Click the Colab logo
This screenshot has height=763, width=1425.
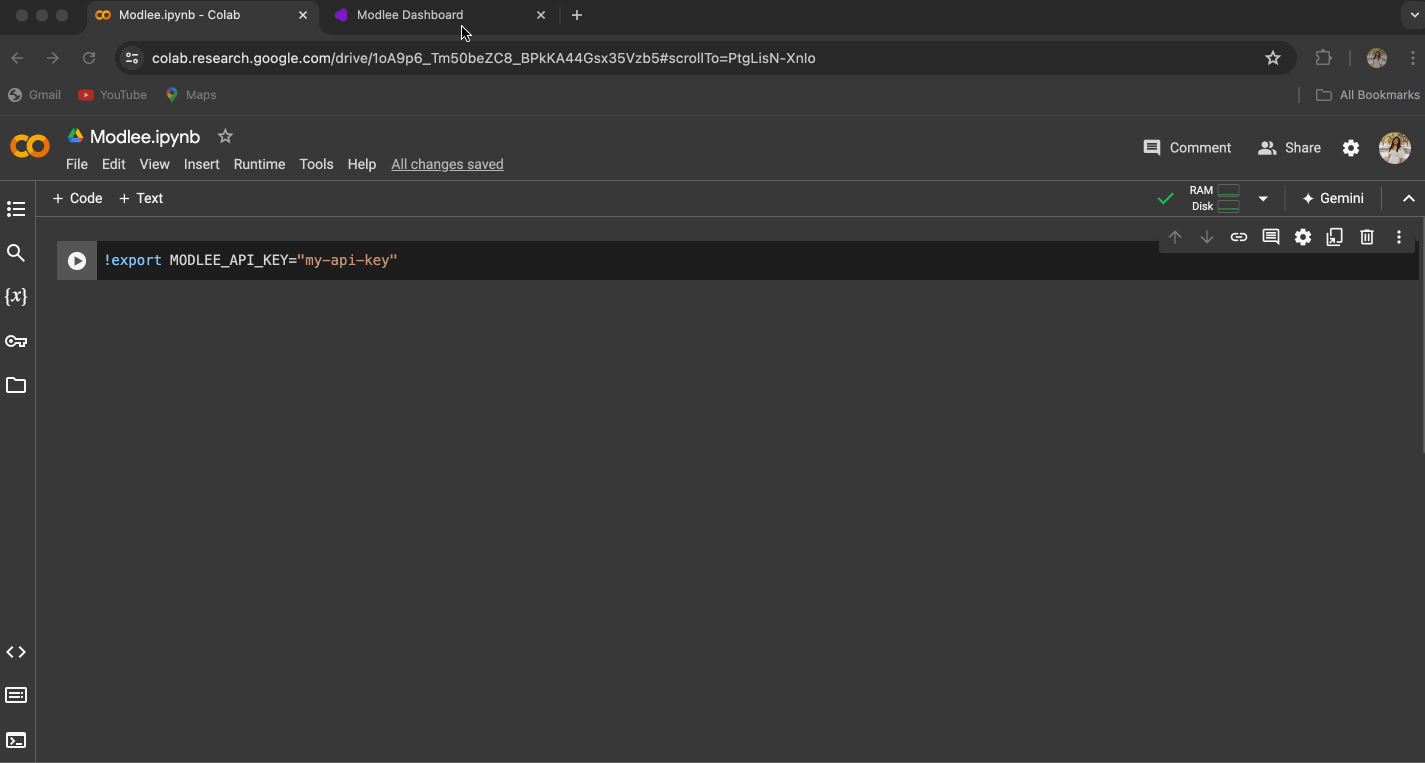[x=30, y=147]
